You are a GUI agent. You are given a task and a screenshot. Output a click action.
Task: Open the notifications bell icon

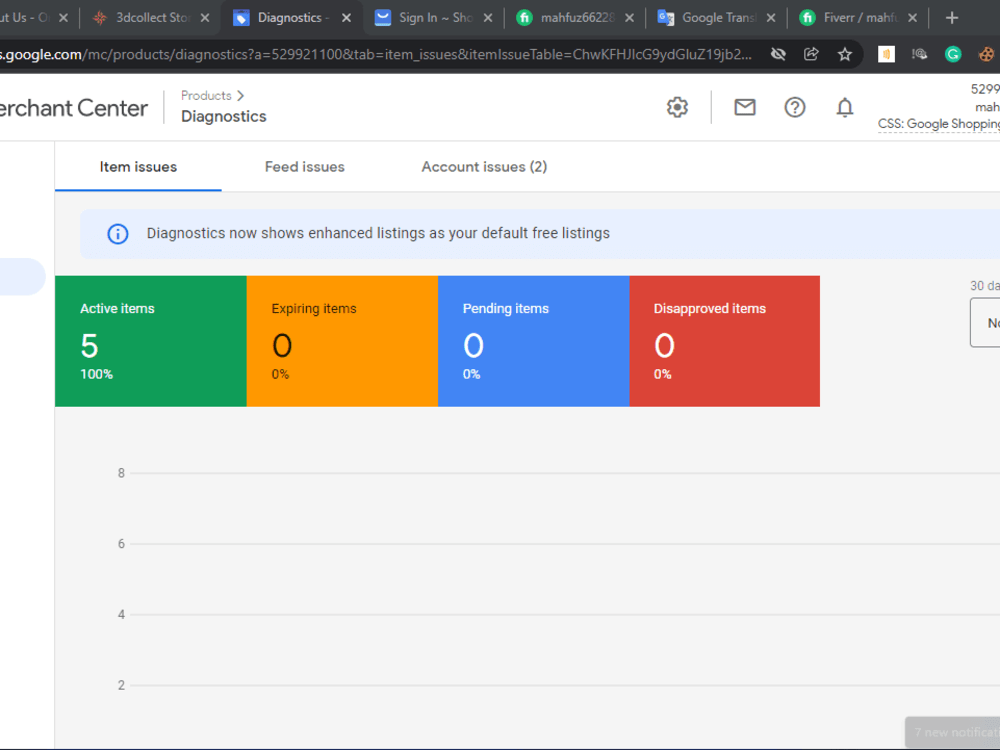[x=844, y=107]
